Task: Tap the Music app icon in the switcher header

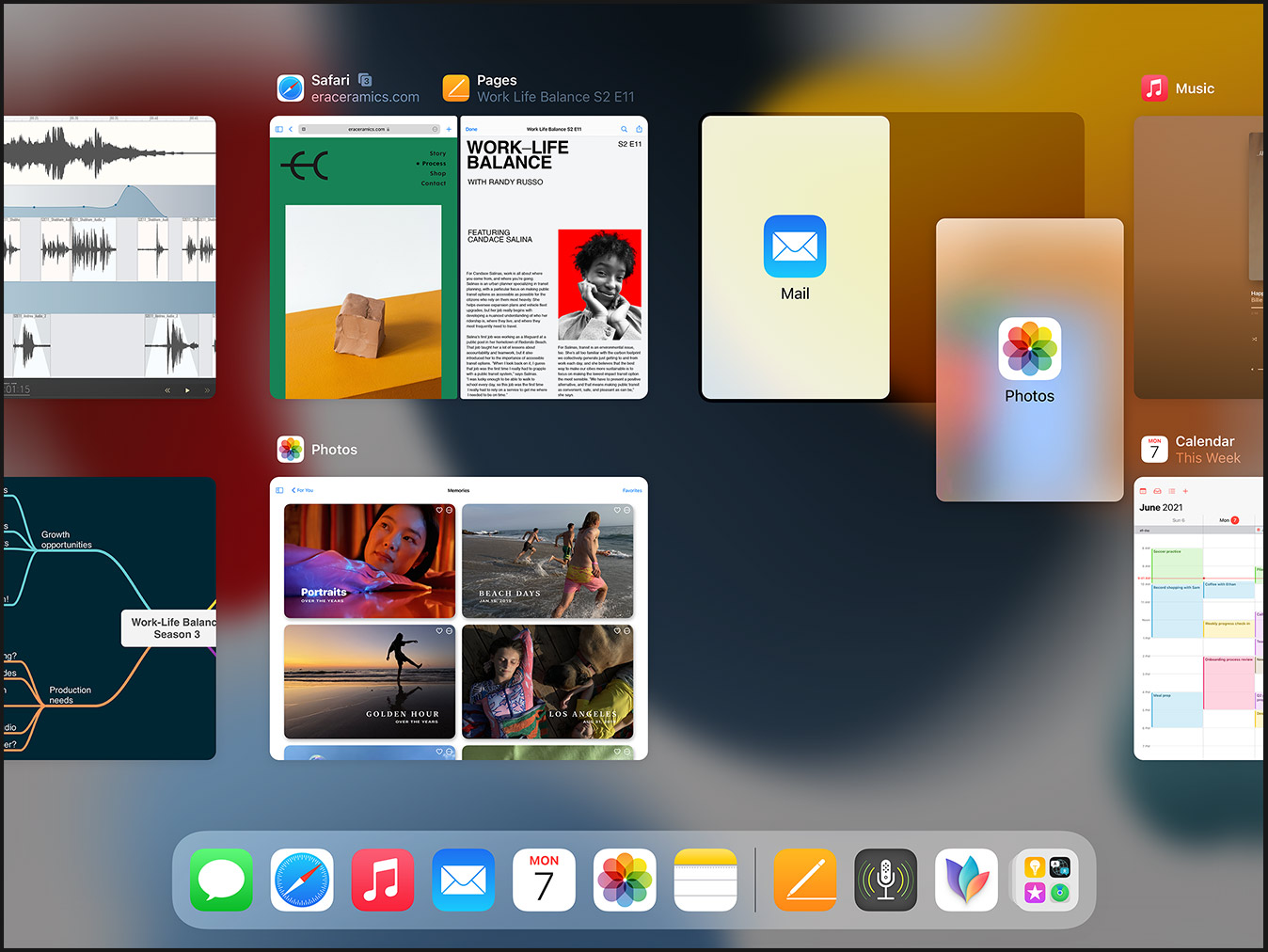Action: coord(1154,88)
